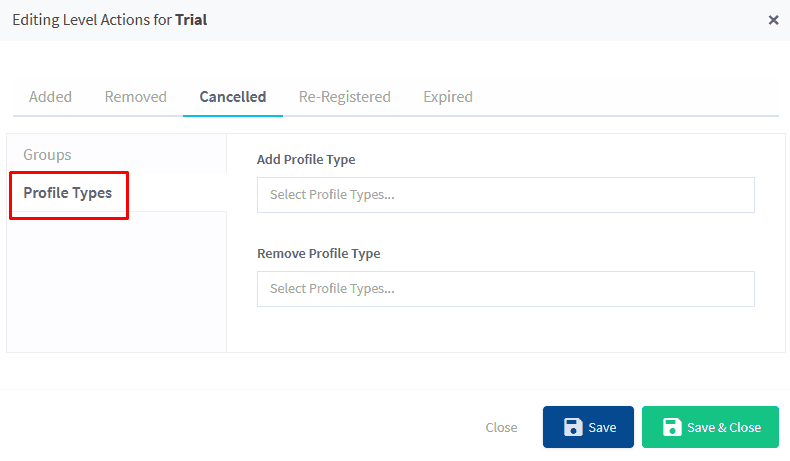Go to the Re-Registered tab
This screenshot has width=790, height=461.
344,97
